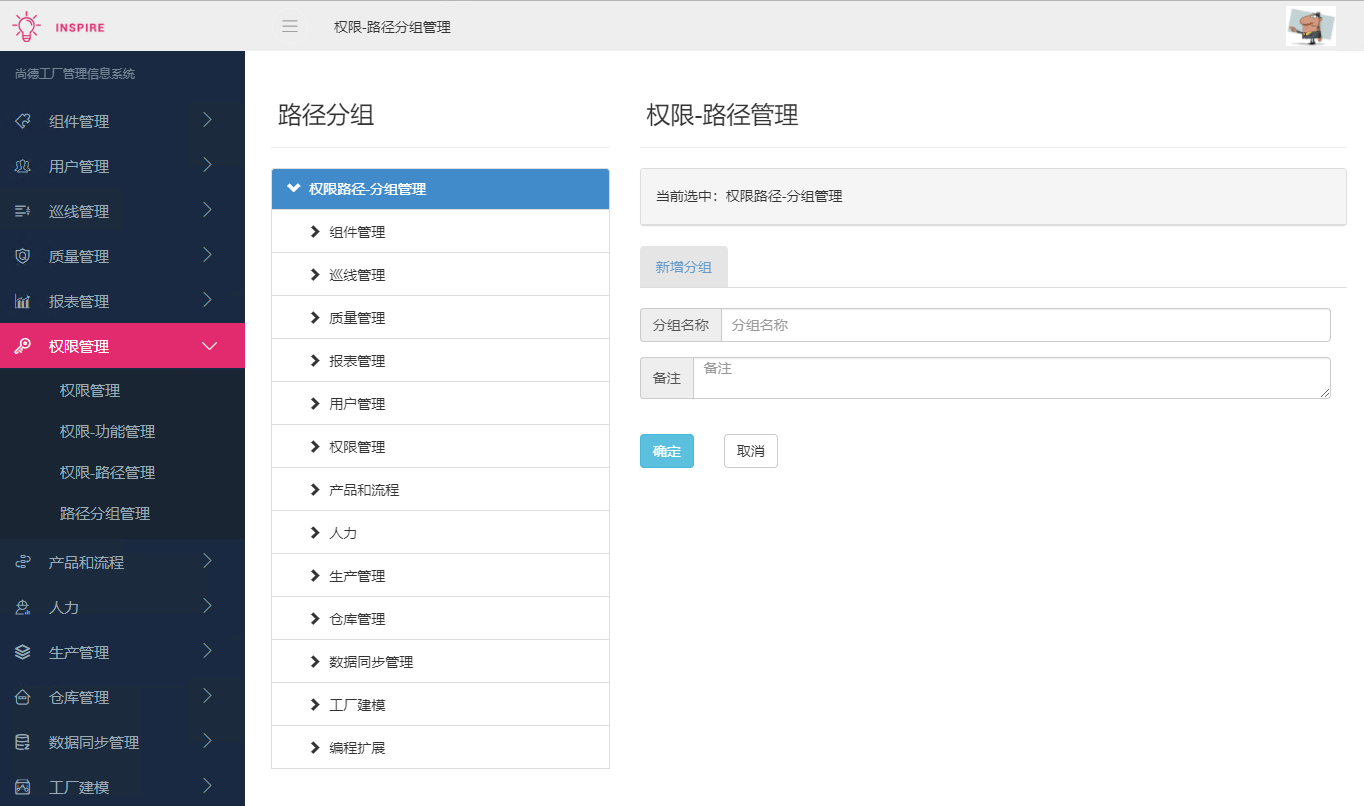Screen dimensions: 1364x806
Task: Click the 权限-路径分组管理 header title
Action: pos(392,27)
